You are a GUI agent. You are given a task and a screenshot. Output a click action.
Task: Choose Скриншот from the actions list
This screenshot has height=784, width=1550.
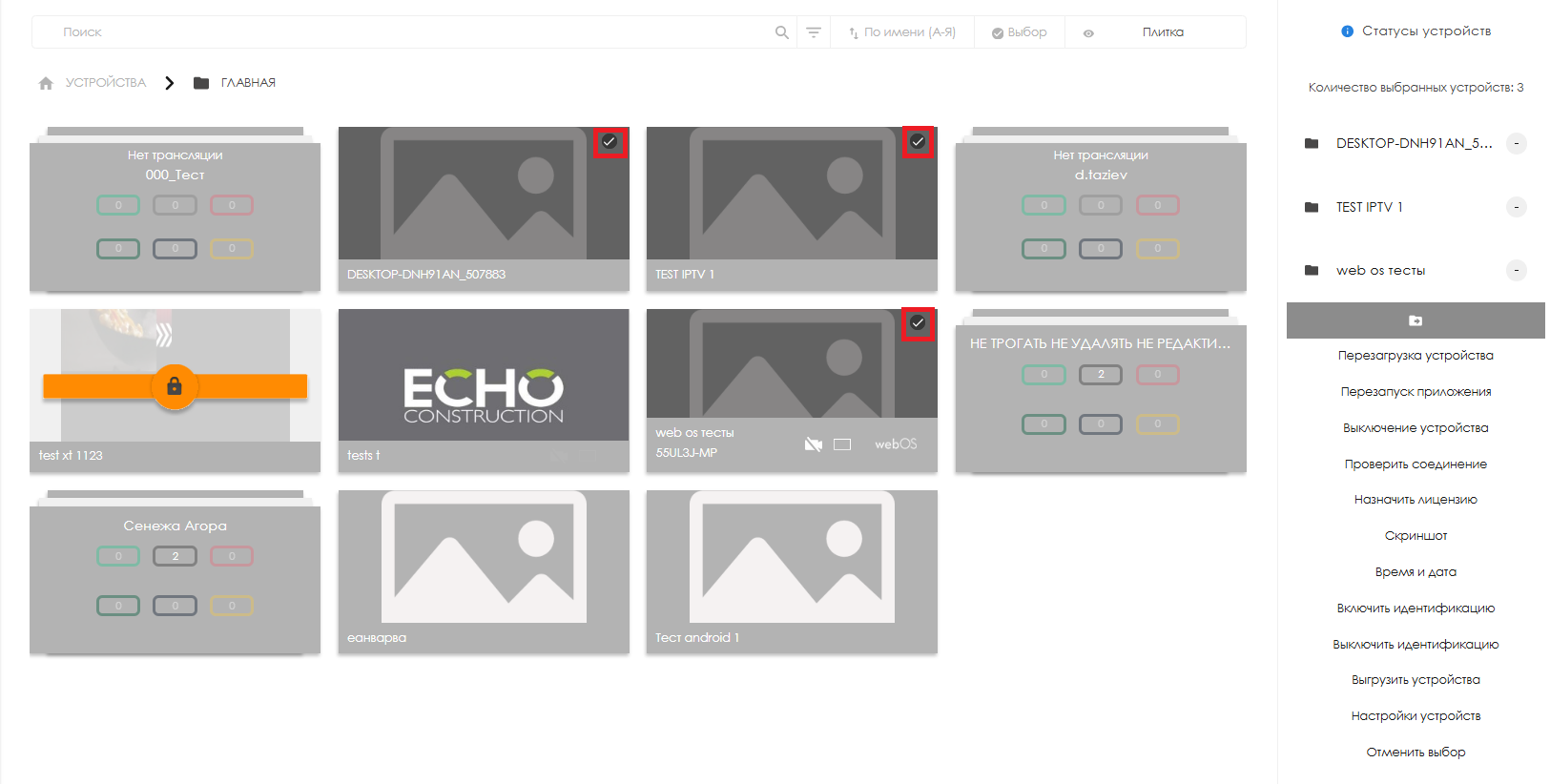pos(1415,536)
